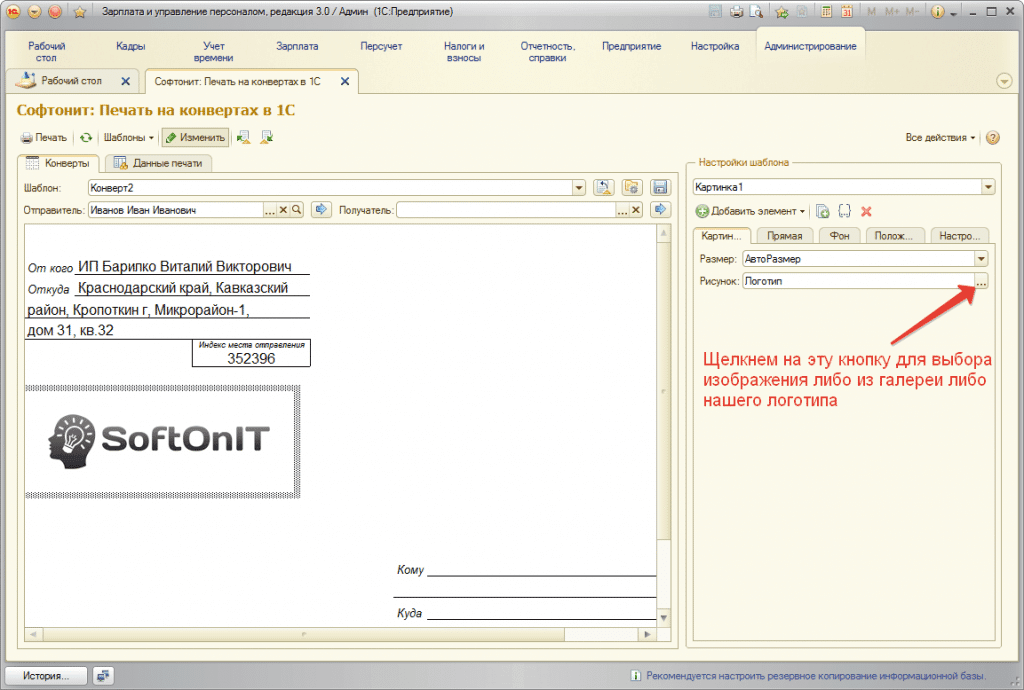Open the Все действия menu
Viewport: 1024px width, 690px height.
pos(940,138)
